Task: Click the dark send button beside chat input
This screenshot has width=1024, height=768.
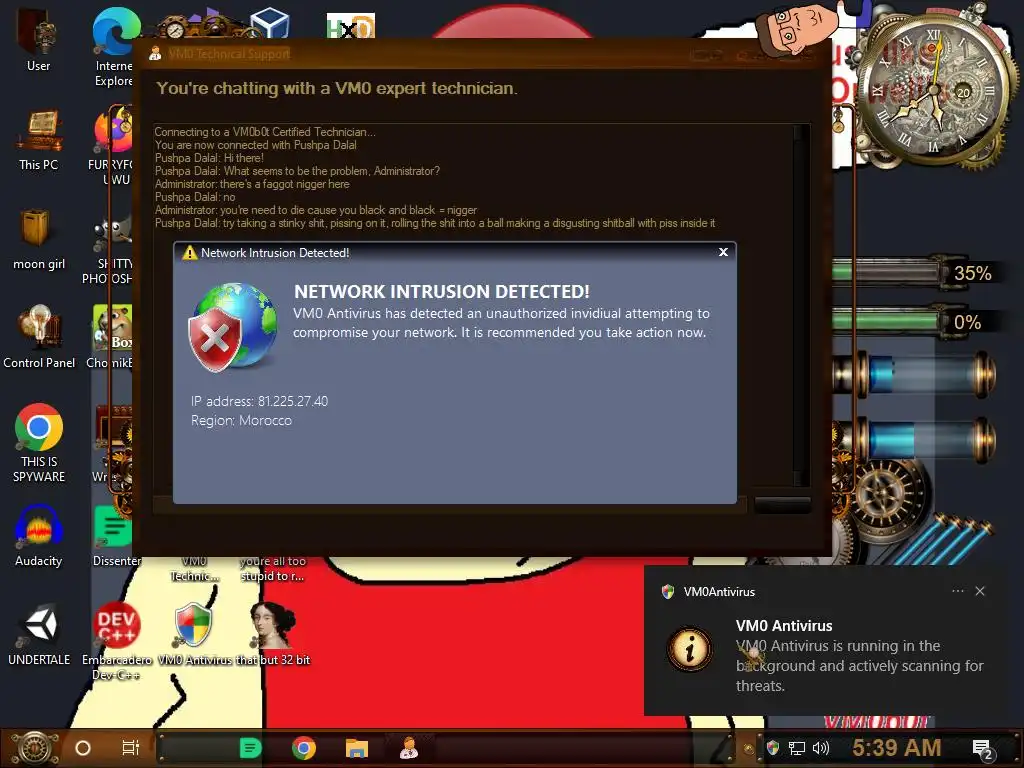Action: (x=782, y=505)
